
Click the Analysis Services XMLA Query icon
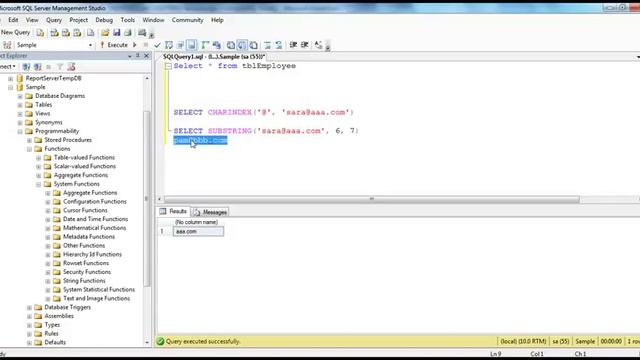77,33
